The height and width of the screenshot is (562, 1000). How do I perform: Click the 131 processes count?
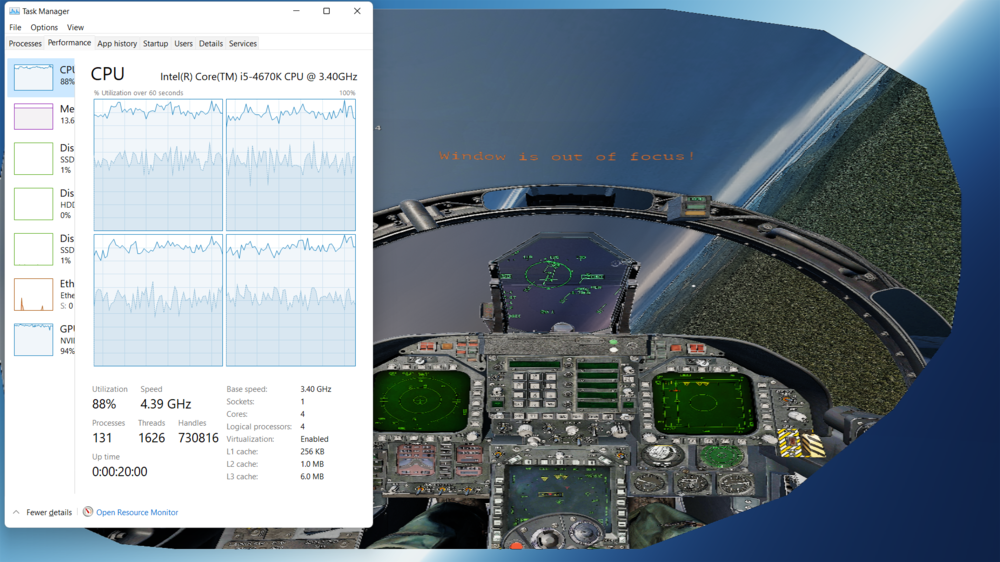coord(102,438)
